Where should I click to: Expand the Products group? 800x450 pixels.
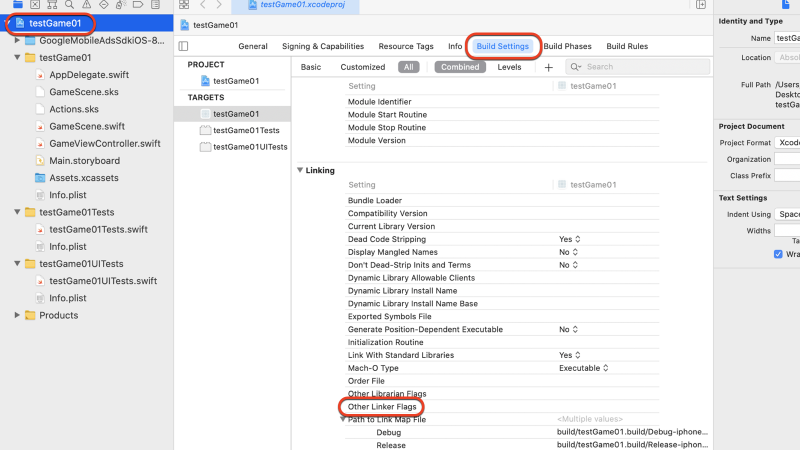tap(17, 315)
